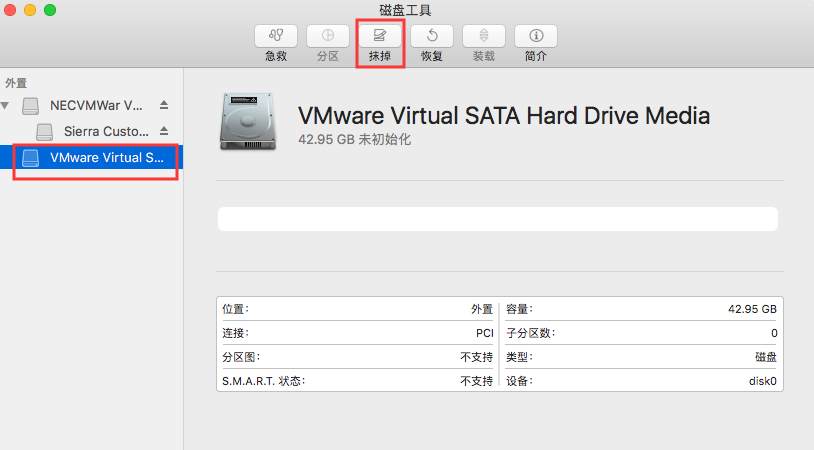Click the S.M.A.R.T. 状态 label
This screenshot has width=814, height=450.
(263, 381)
